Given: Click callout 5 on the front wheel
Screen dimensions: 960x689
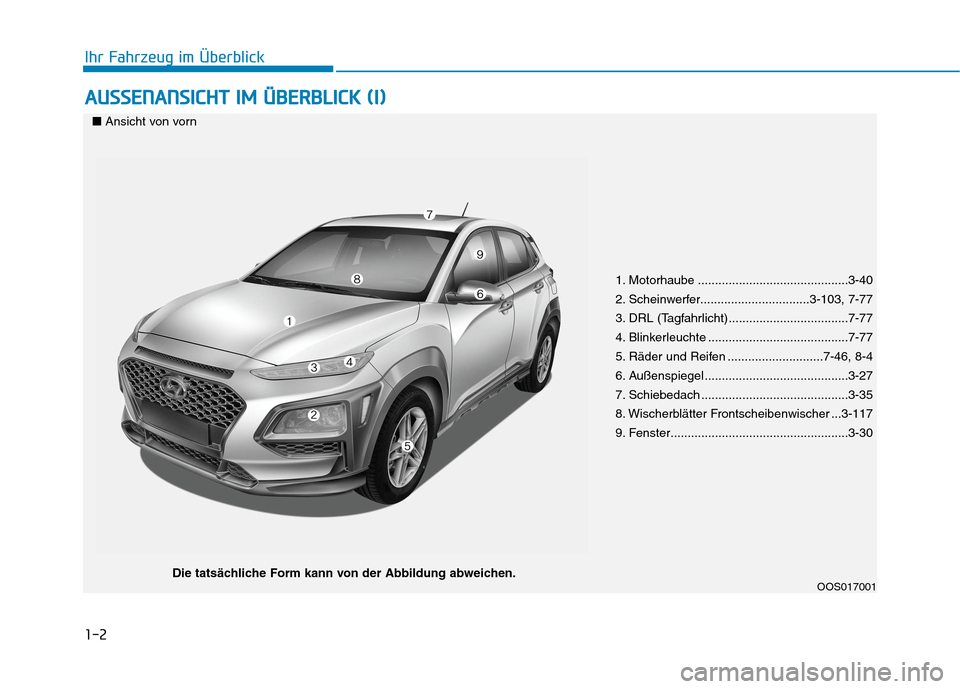Looking at the screenshot, I should coord(408,445).
